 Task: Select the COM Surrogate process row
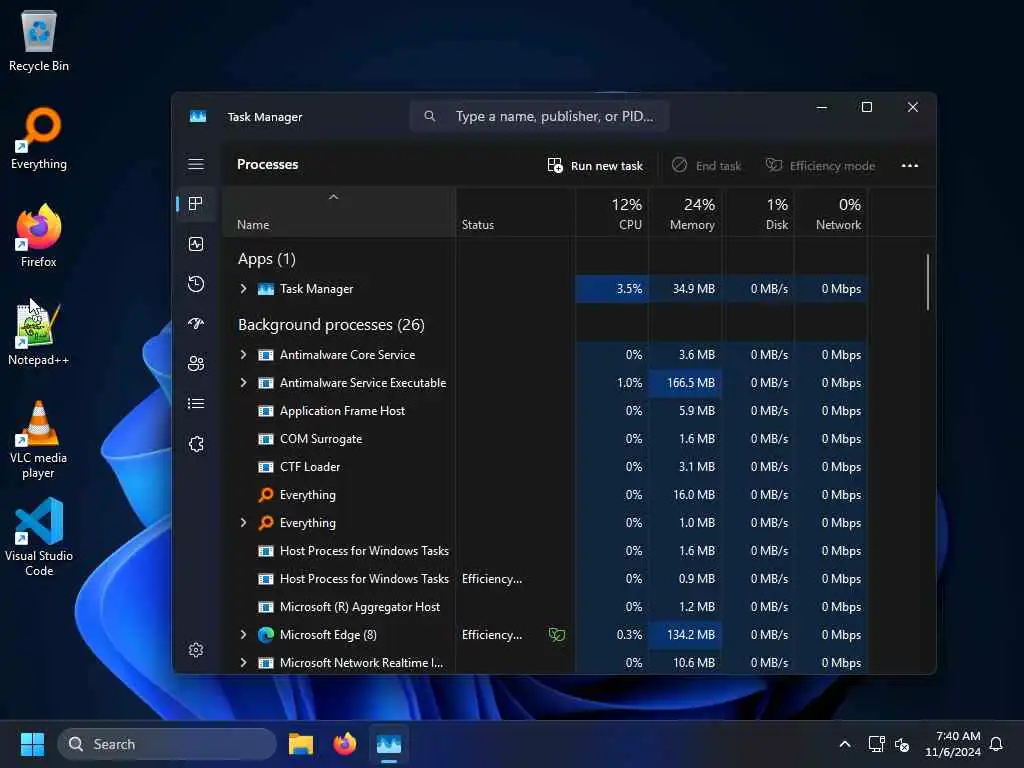tap(546, 439)
